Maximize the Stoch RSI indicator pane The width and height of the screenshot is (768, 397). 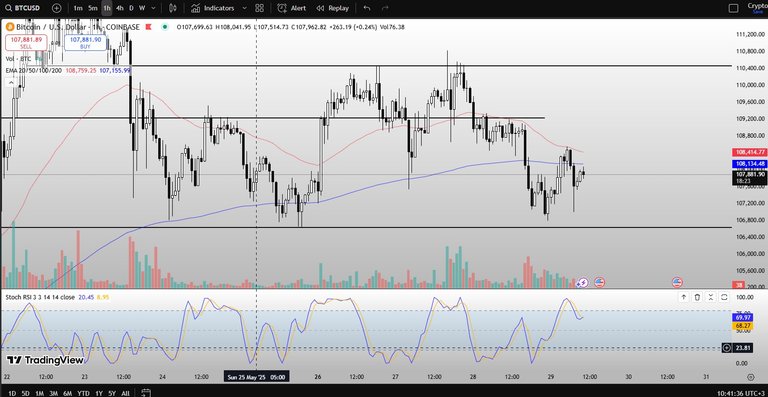(x=725, y=297)
